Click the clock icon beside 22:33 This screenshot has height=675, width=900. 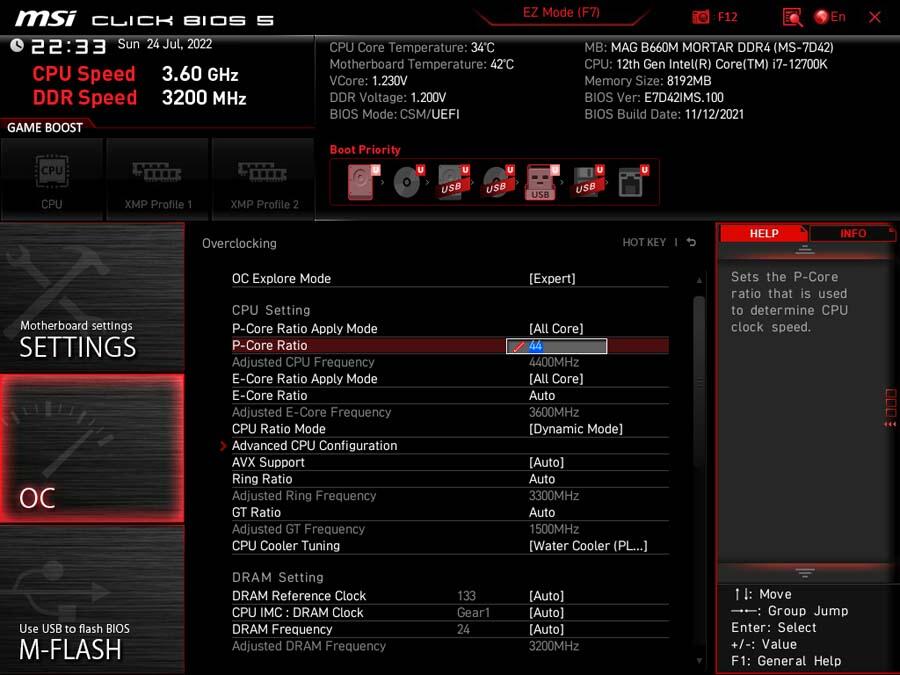tap(17, 45)
